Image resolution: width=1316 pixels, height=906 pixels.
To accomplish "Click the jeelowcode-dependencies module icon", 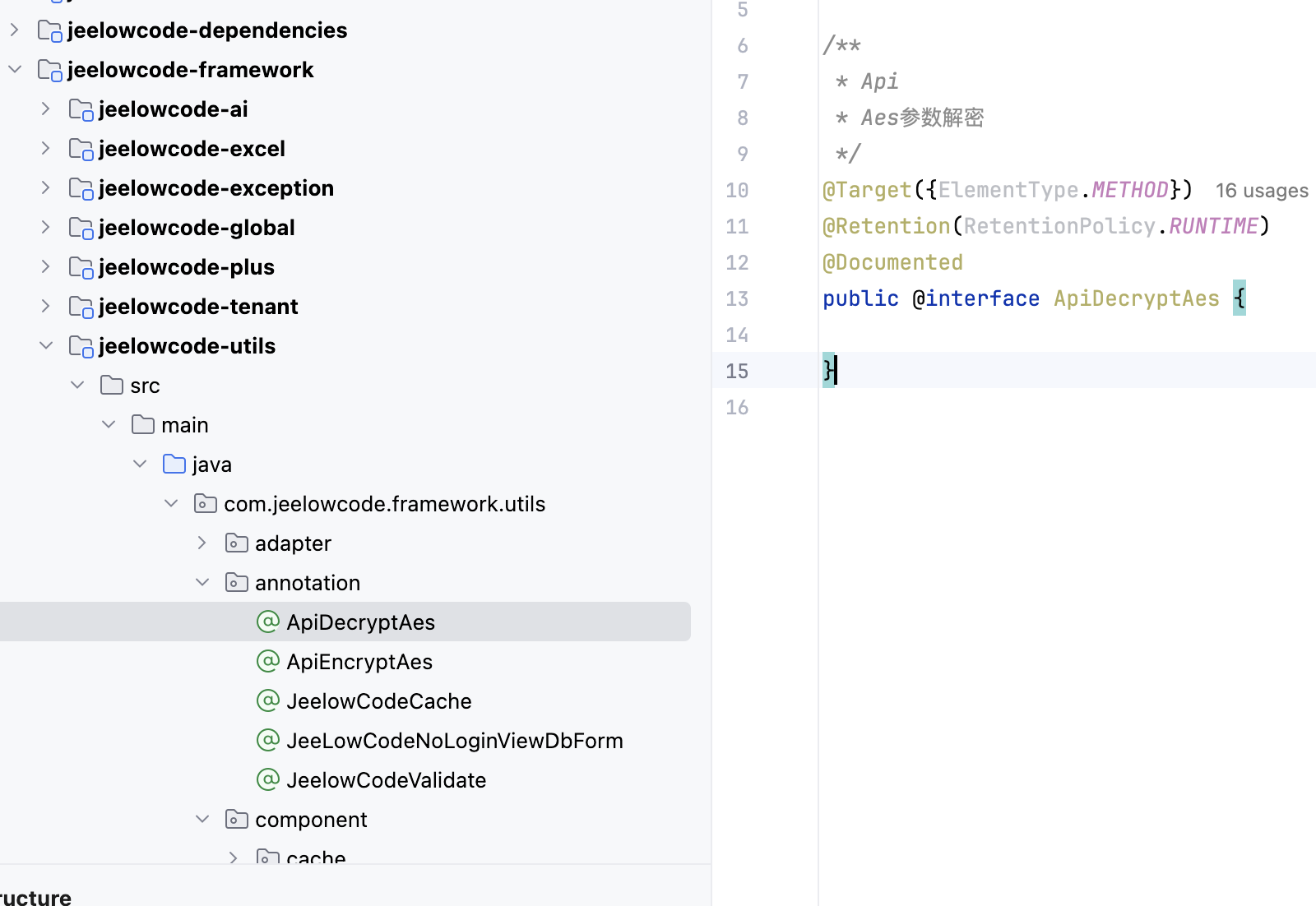I will point(49,30).
